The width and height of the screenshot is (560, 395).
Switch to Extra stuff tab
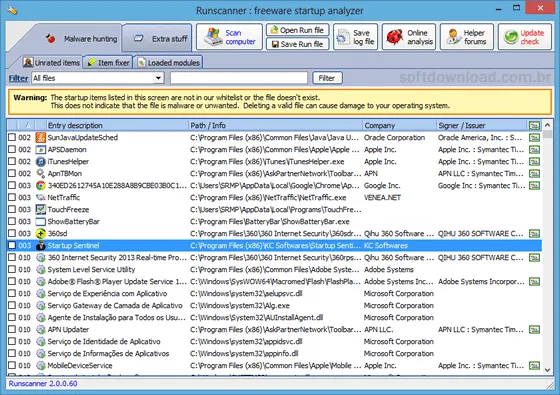click(x=158, y=38)
